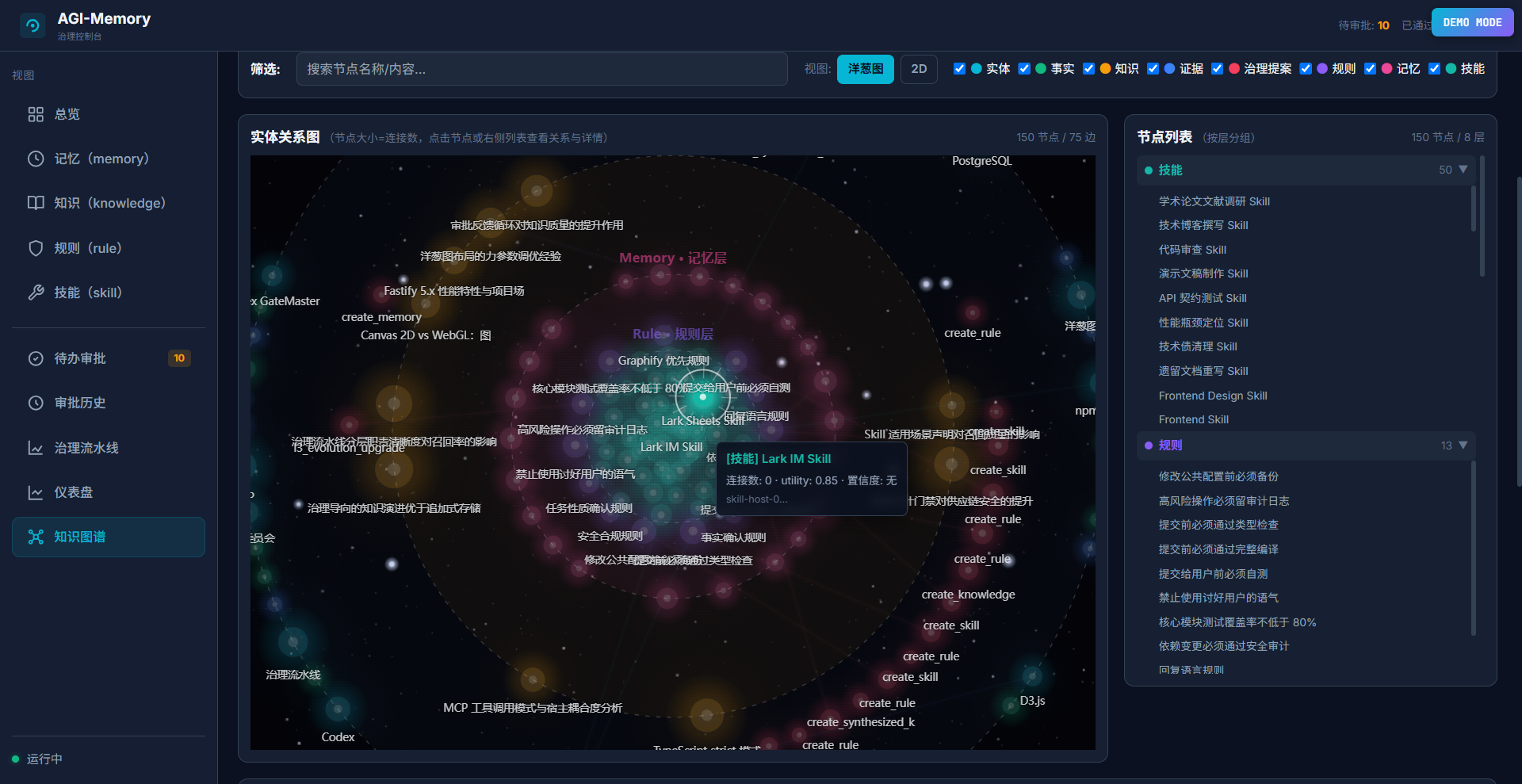Select 提交前必须通过类型检查 rule
Screen dimensions: 1522x784
click(x=1218, y=525)
